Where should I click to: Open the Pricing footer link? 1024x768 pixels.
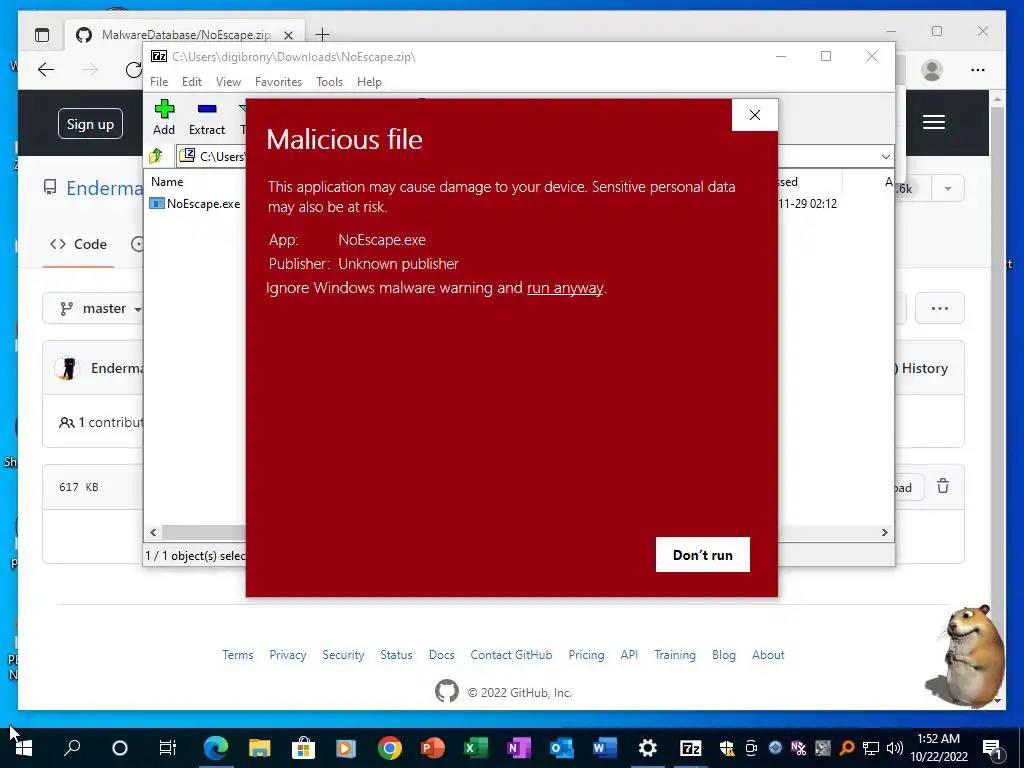pyautogui.click(x=586, y=655)
